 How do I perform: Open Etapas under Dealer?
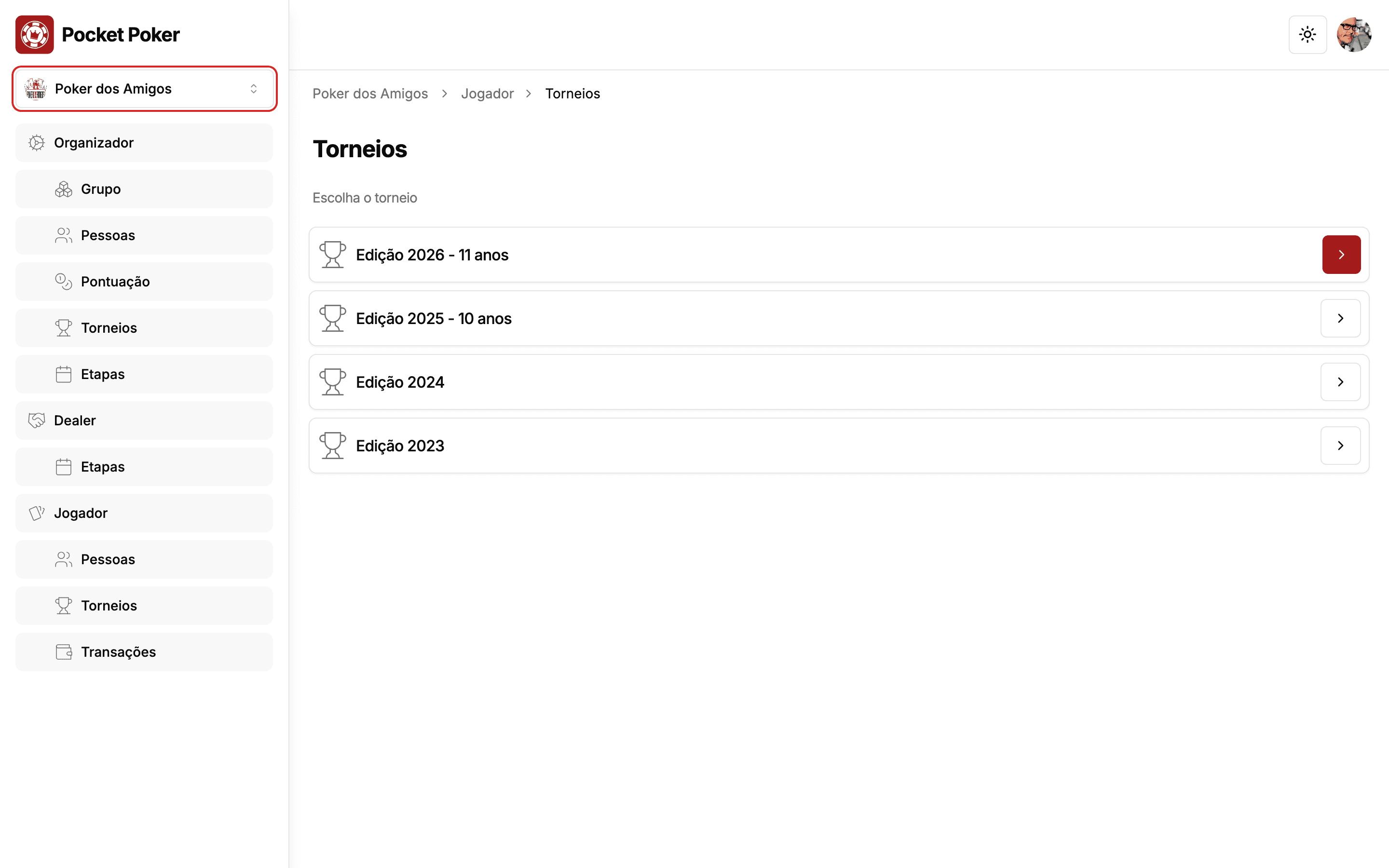click(144, 467)
